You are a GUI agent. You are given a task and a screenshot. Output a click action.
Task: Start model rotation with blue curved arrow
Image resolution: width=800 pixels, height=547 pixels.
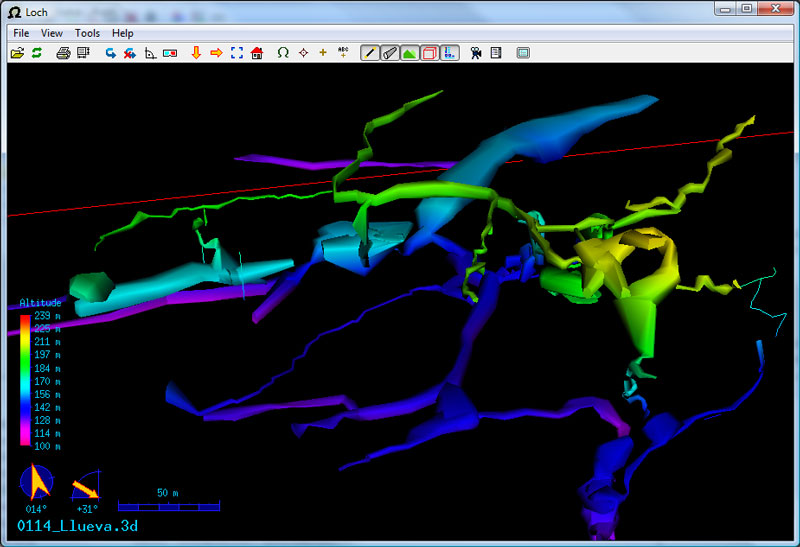[110, 53]
